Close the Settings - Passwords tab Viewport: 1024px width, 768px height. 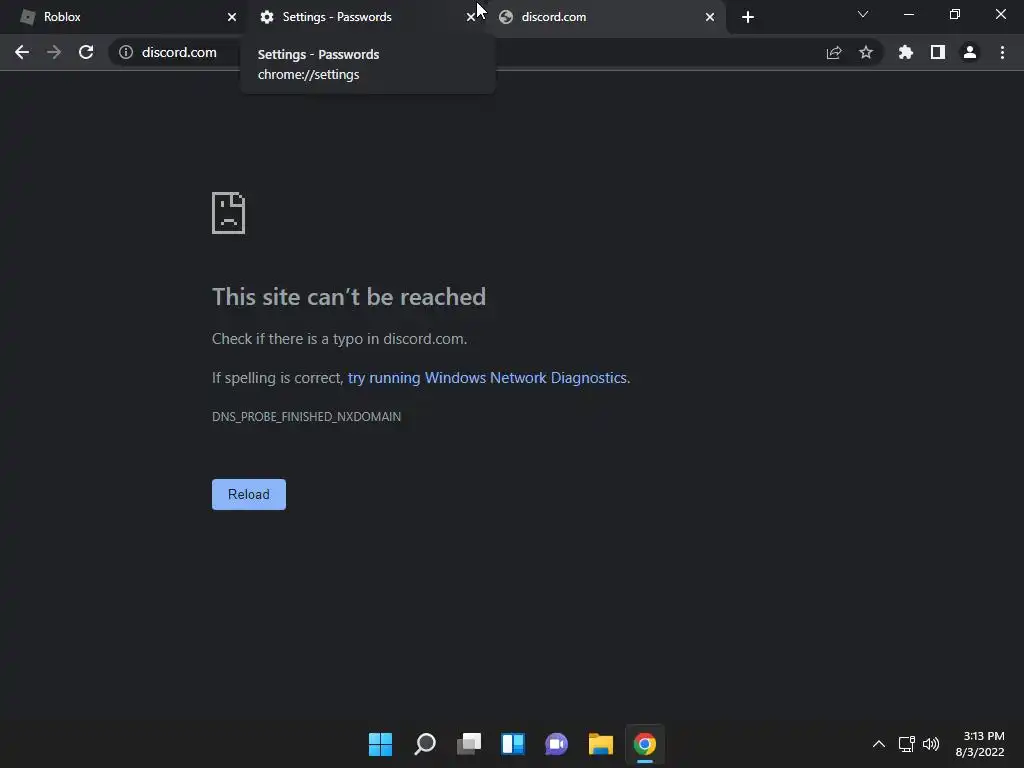click(x=470, y=17)
